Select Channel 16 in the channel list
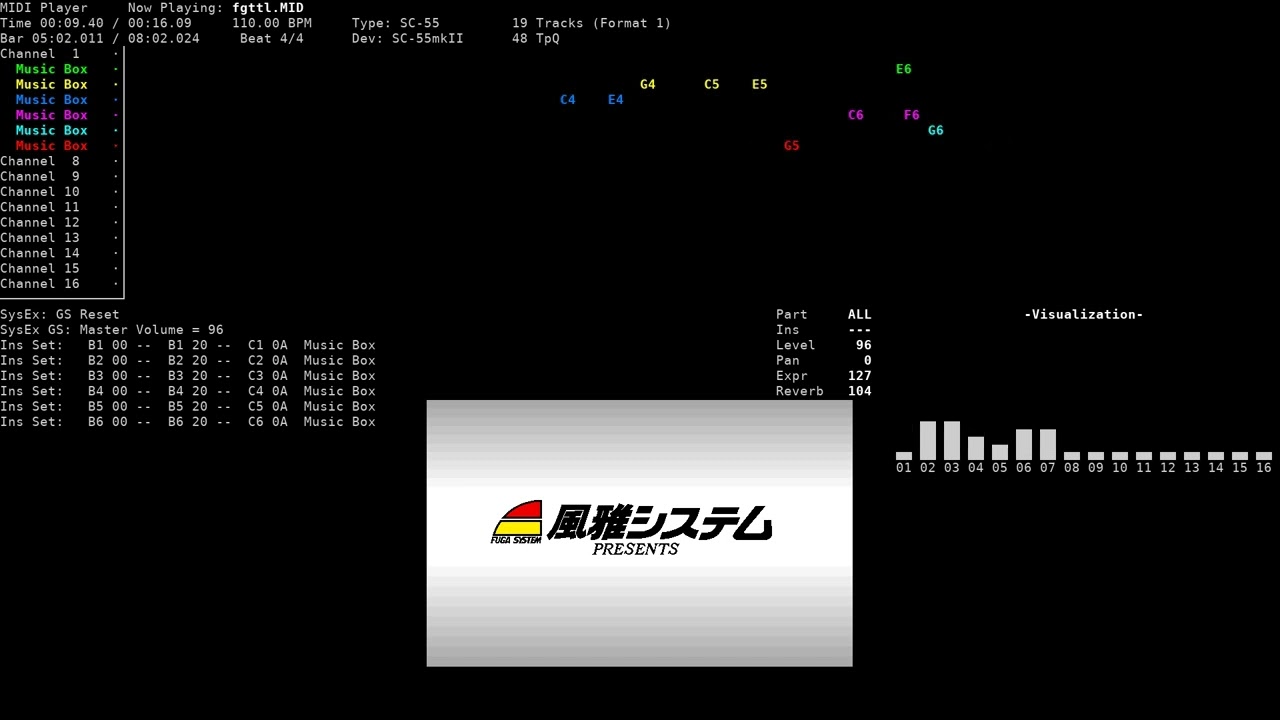This screenshot has height=720, width=1280. pos(40,284)
